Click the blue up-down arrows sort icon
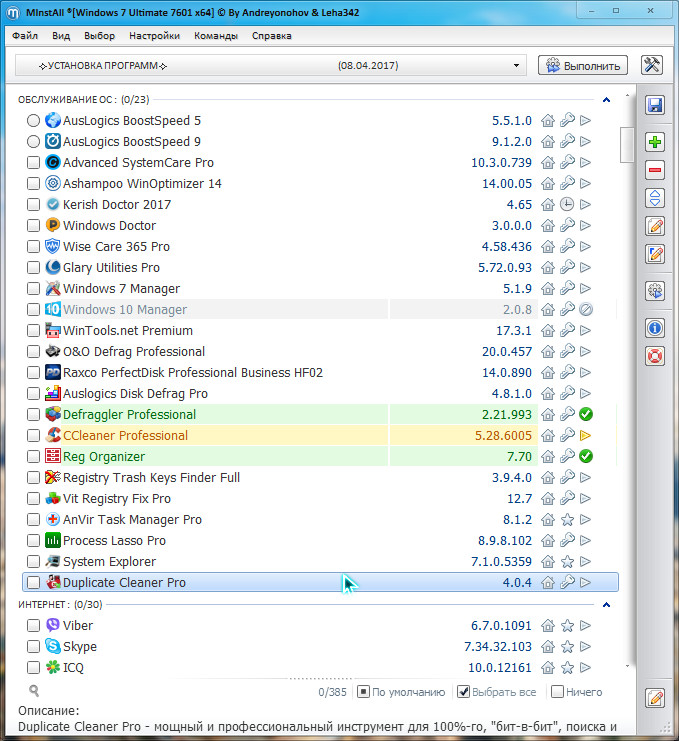 click(x=655, y=198)
